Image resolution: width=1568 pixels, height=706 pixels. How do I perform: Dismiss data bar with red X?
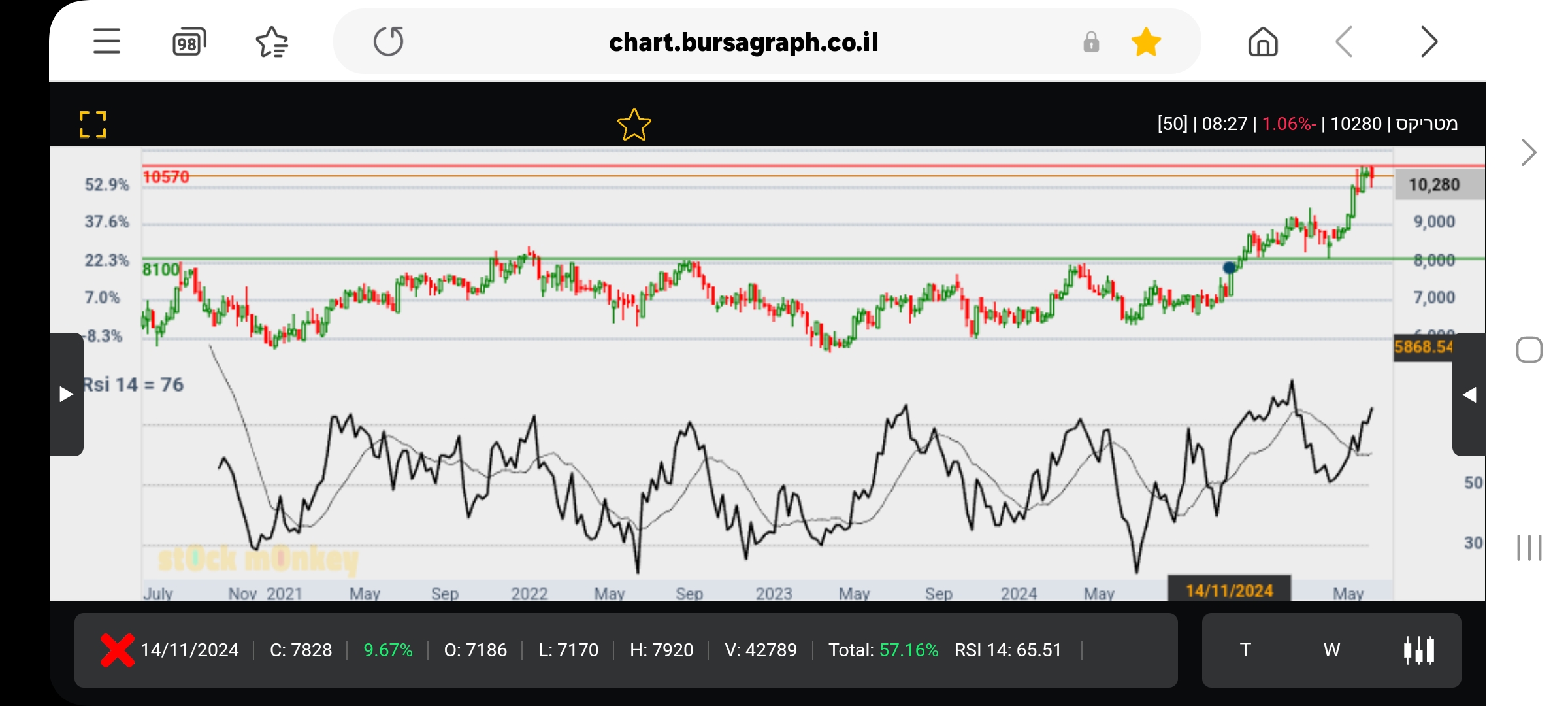(117, 650)
